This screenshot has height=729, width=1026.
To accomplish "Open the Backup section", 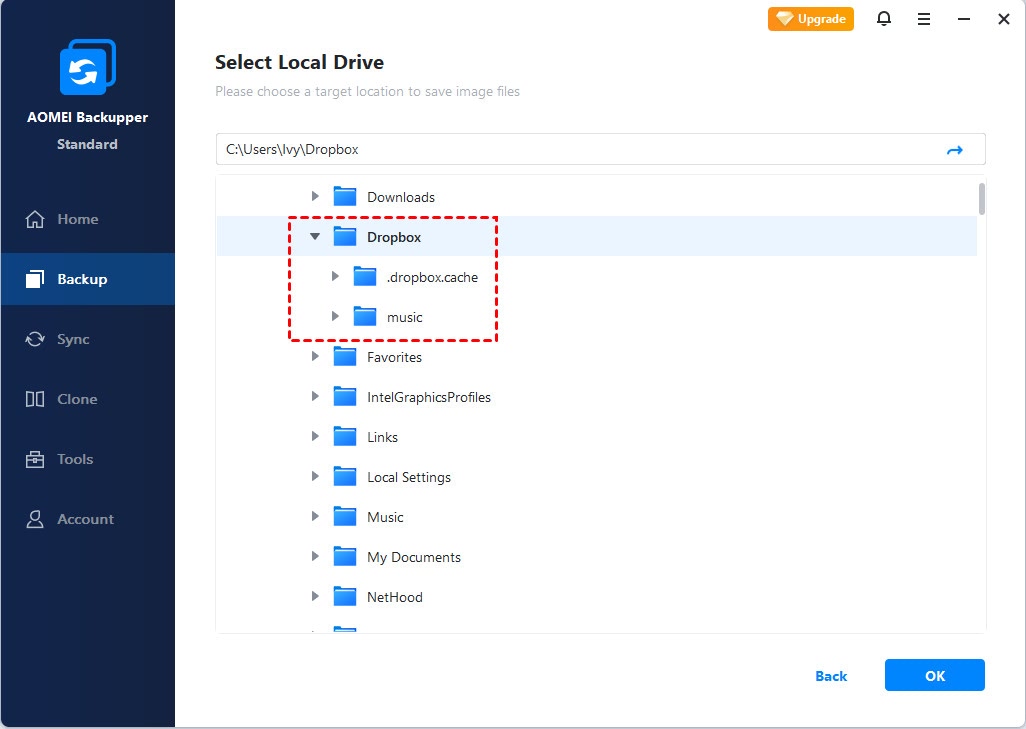I will point(88,279).
